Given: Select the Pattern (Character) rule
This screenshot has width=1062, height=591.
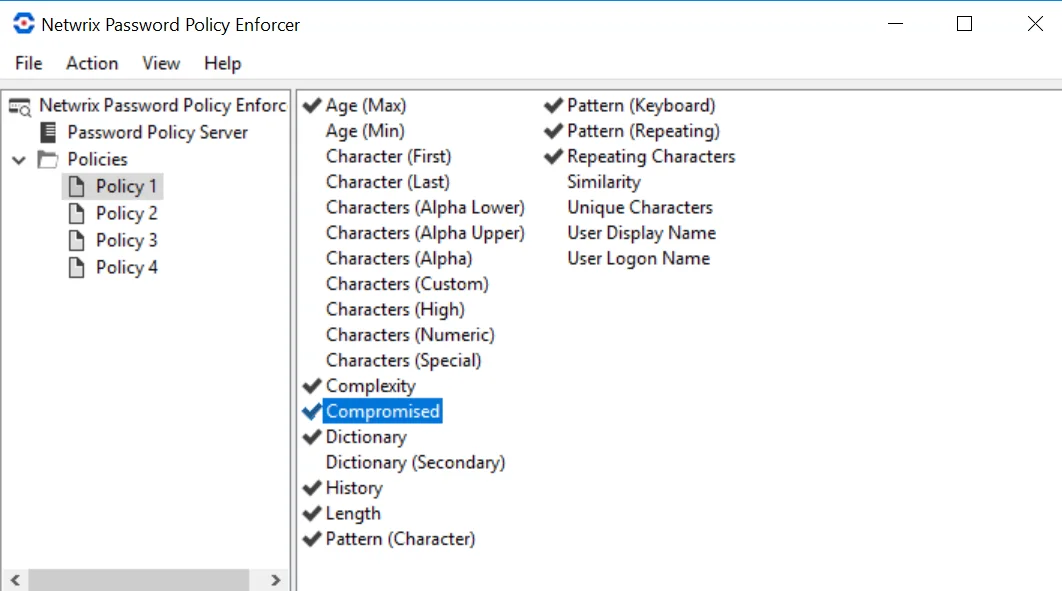Looking at the screenshot, I should coord(400,539).
